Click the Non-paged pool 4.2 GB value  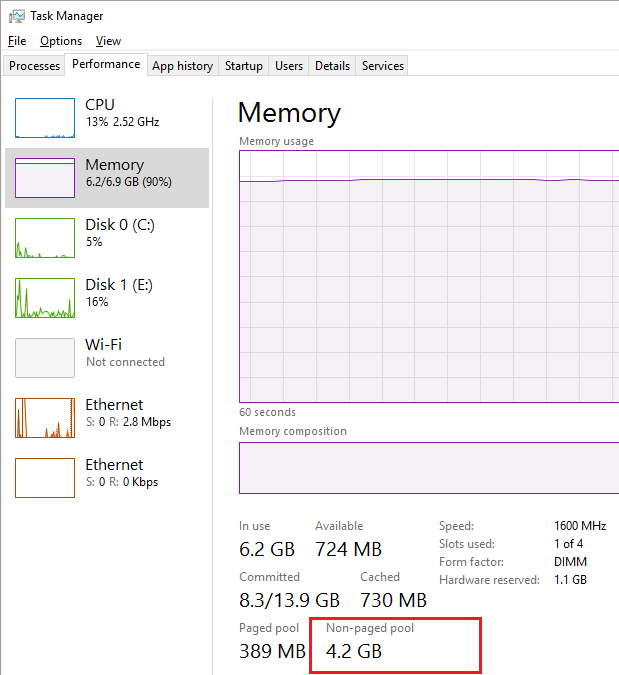tap(354, 653)
